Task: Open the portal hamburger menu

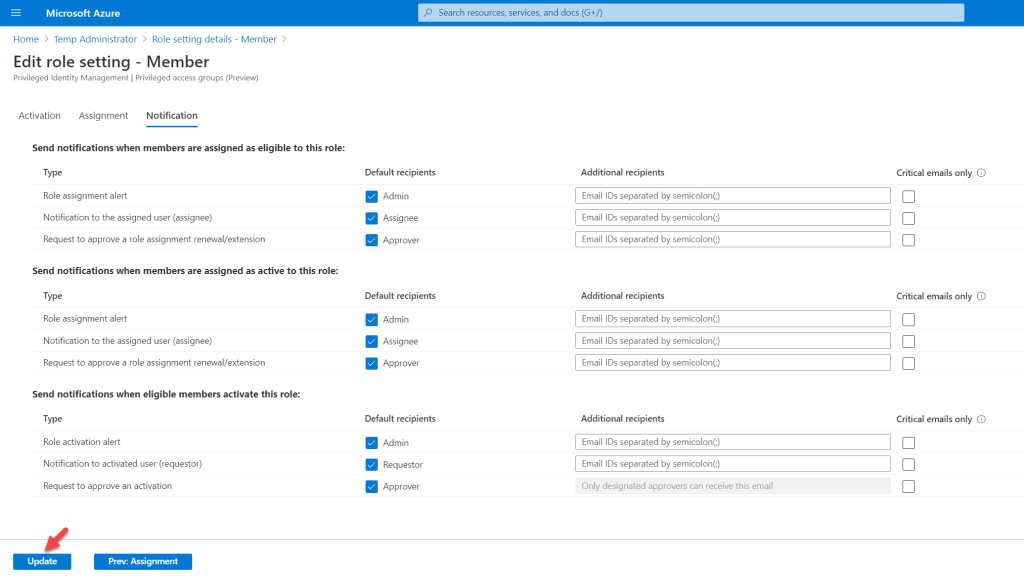Action: tap(14, 12)
